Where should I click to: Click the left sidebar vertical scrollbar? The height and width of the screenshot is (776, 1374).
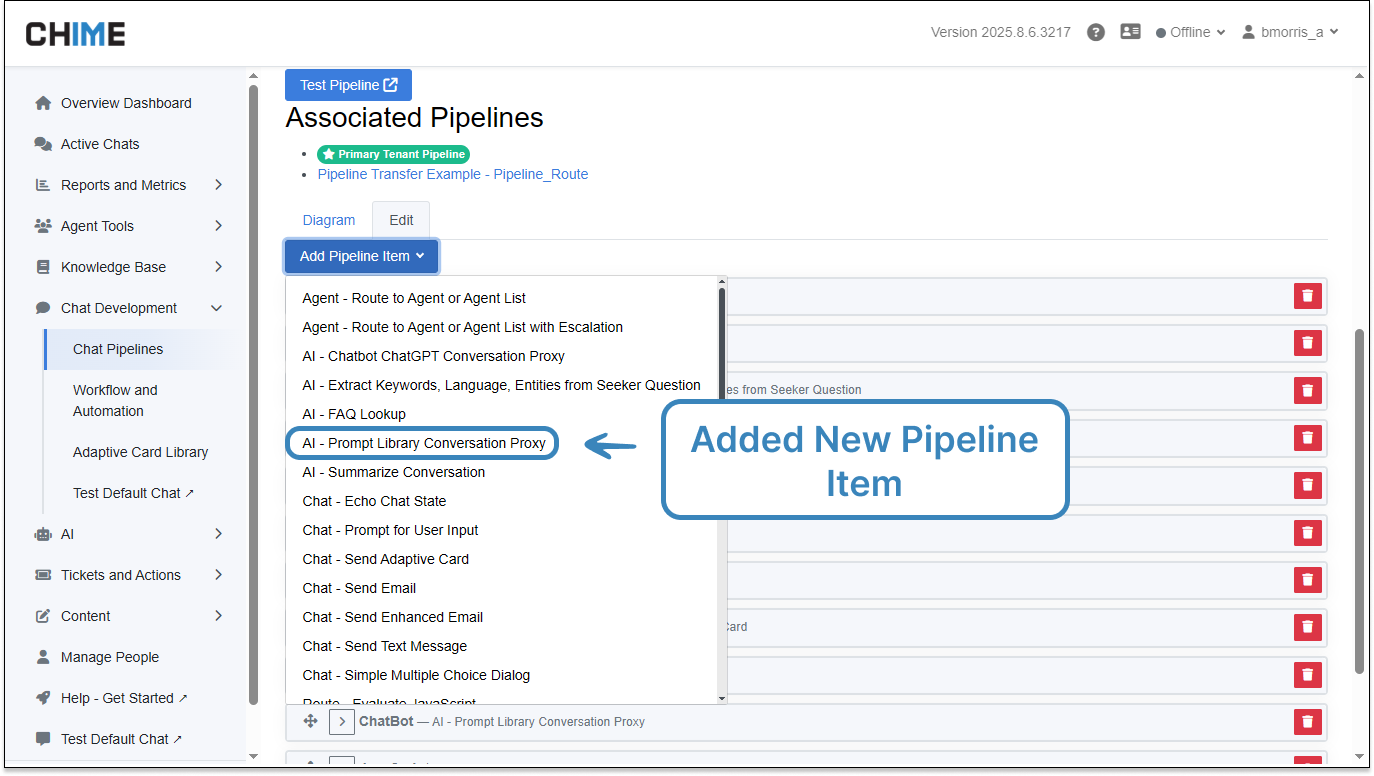253,394
